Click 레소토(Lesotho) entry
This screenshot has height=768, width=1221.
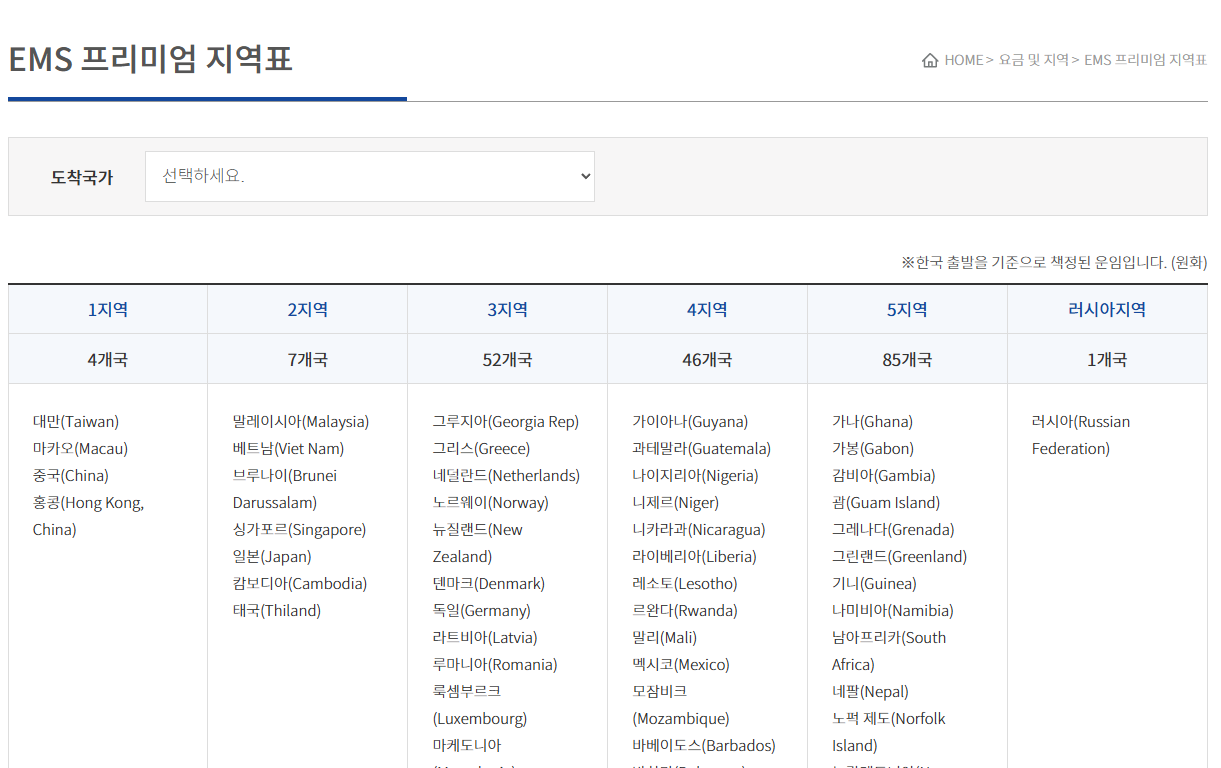click(x=685, y=584)
